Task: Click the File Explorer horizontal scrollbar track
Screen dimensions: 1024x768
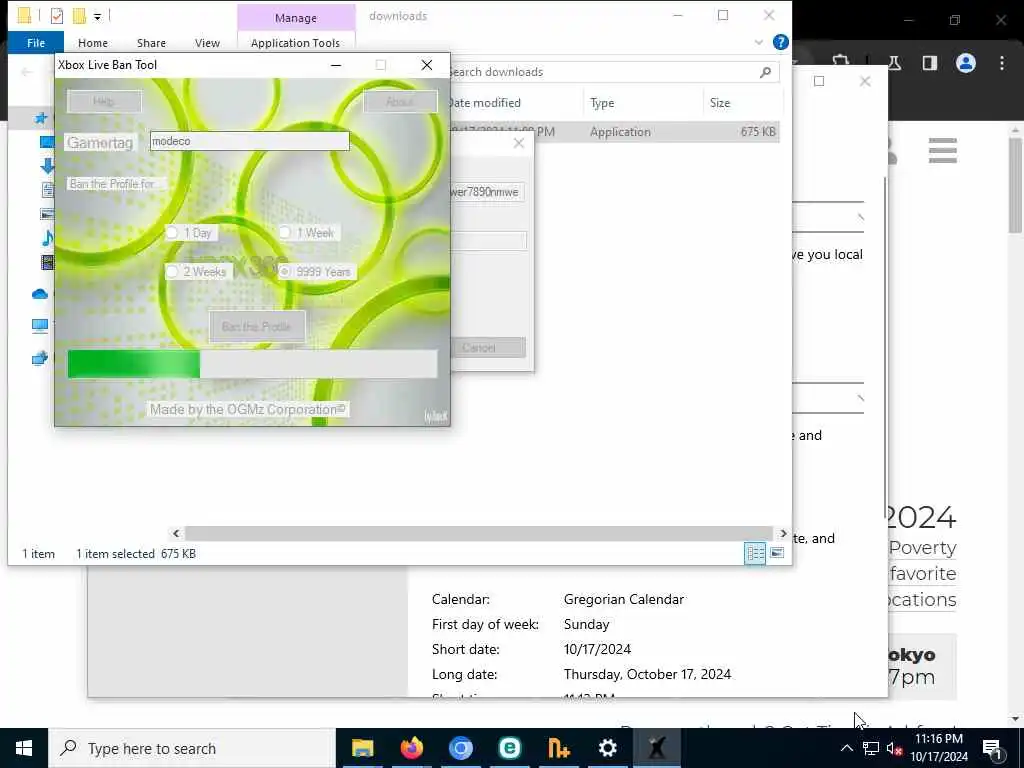Action: [x=479, y=534]
